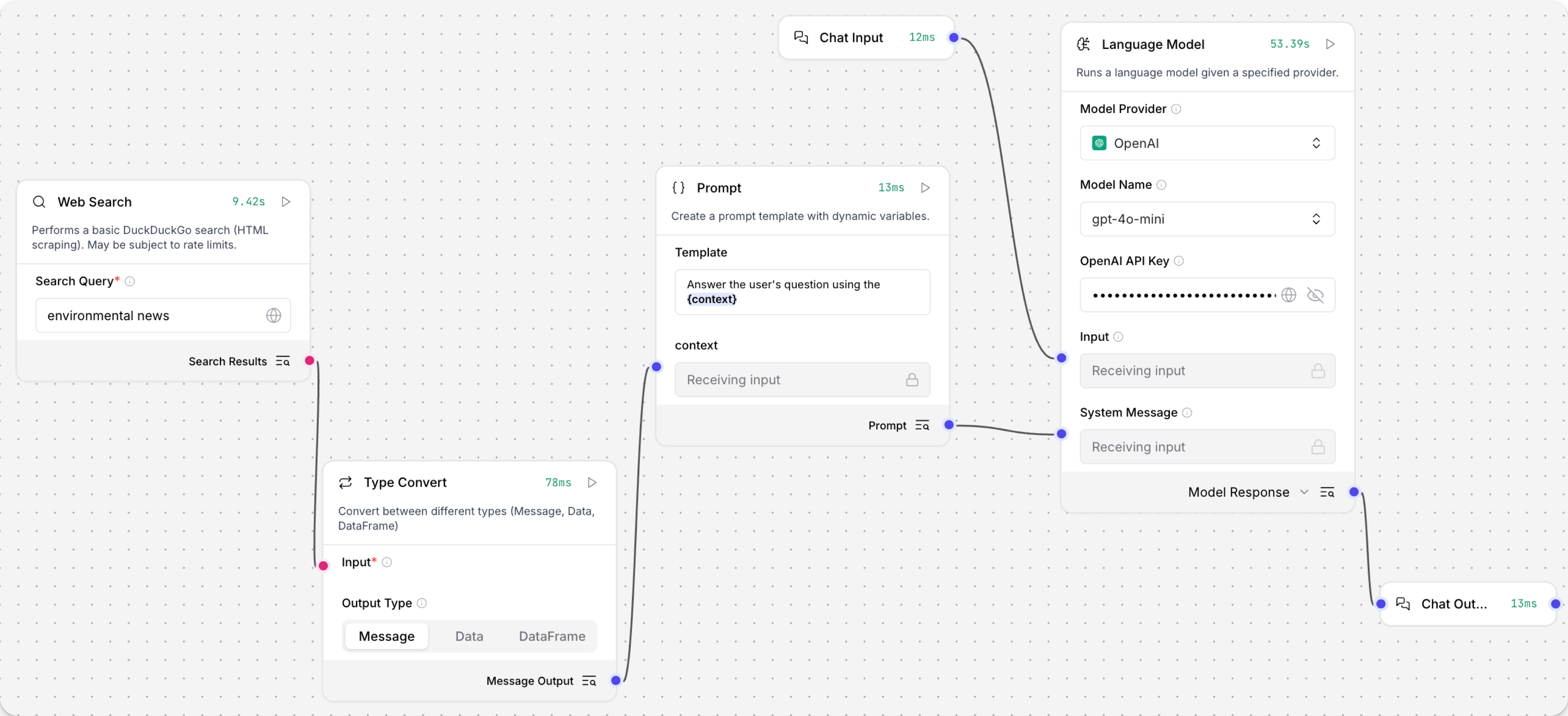The height and width of the screenshot is (716, 1568).
Task: Click the globe icon in Search Query field
Action: point(273,315)
